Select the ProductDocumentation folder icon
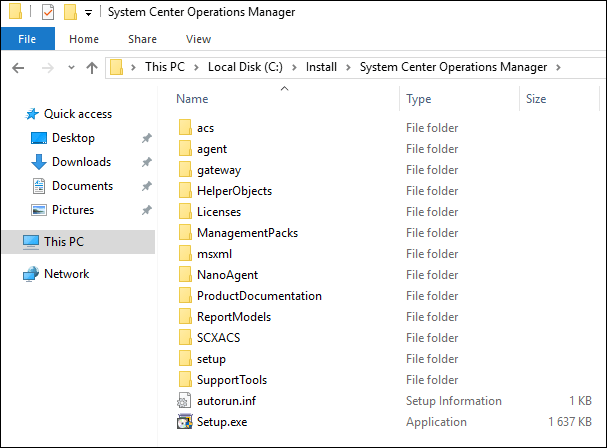607x448 pixels. point(185,295)
